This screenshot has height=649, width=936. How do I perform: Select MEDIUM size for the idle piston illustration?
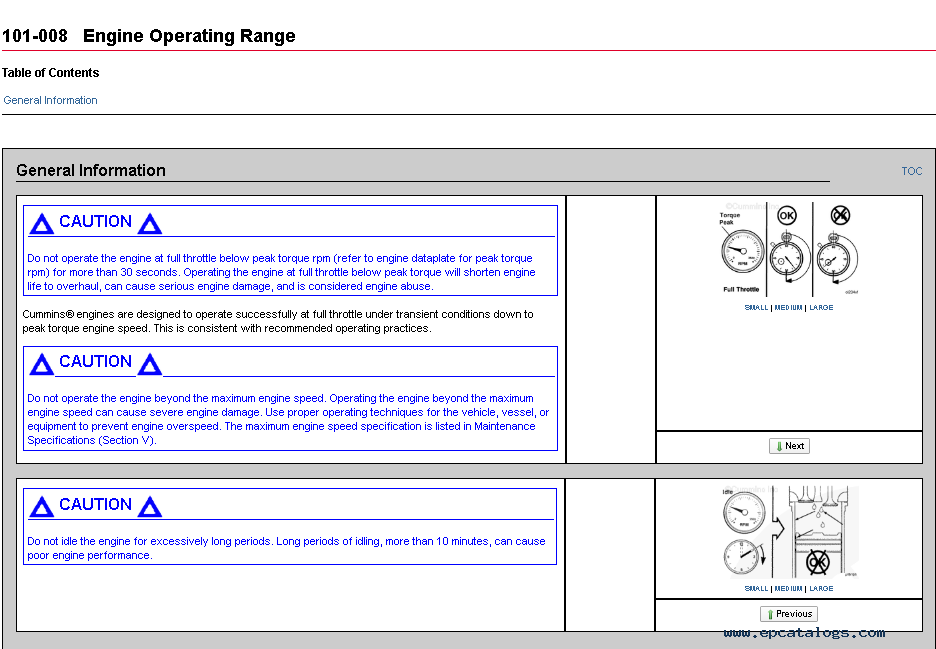pos(788,588)
